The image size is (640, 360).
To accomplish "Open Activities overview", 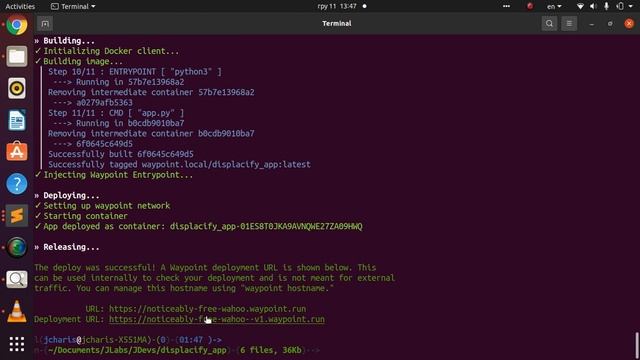I will [x=20, y=6].
